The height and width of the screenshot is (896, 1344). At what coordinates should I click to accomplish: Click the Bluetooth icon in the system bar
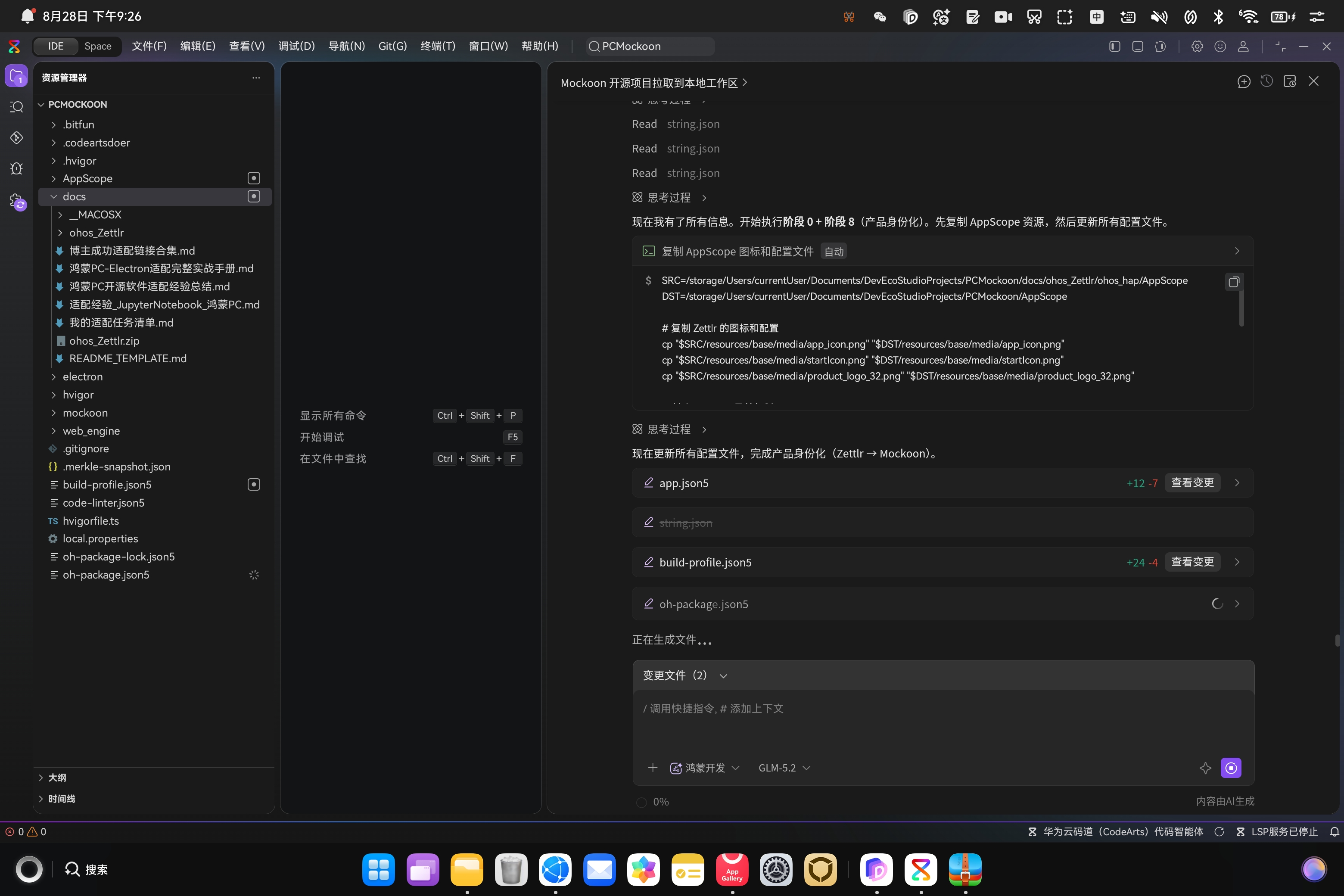pos(1218,16)
